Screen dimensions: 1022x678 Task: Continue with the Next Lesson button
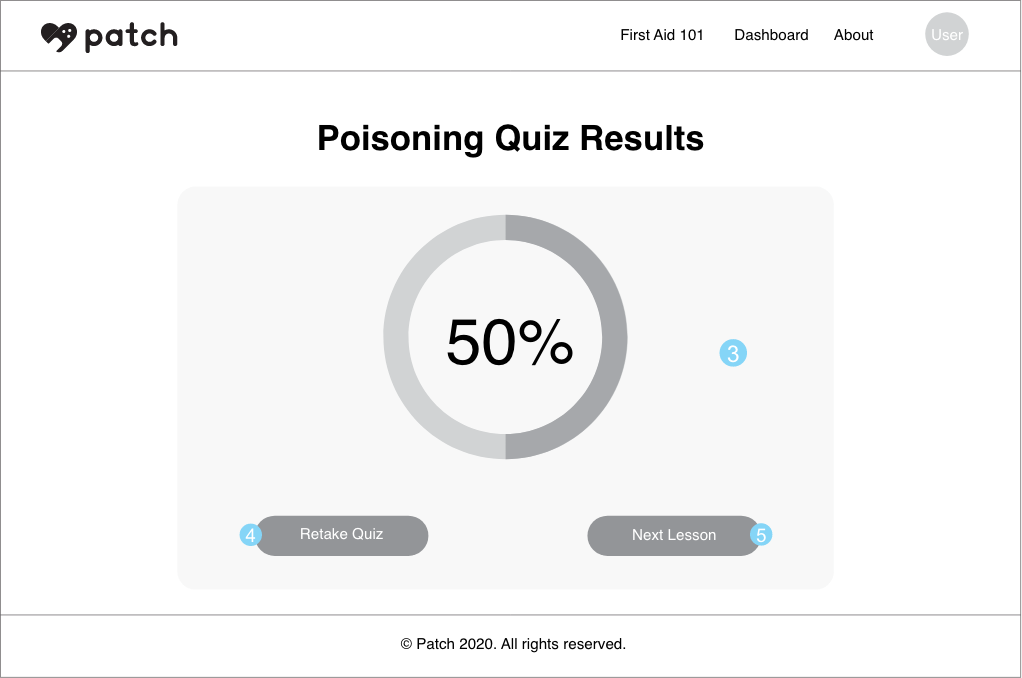tap(674, 536)
